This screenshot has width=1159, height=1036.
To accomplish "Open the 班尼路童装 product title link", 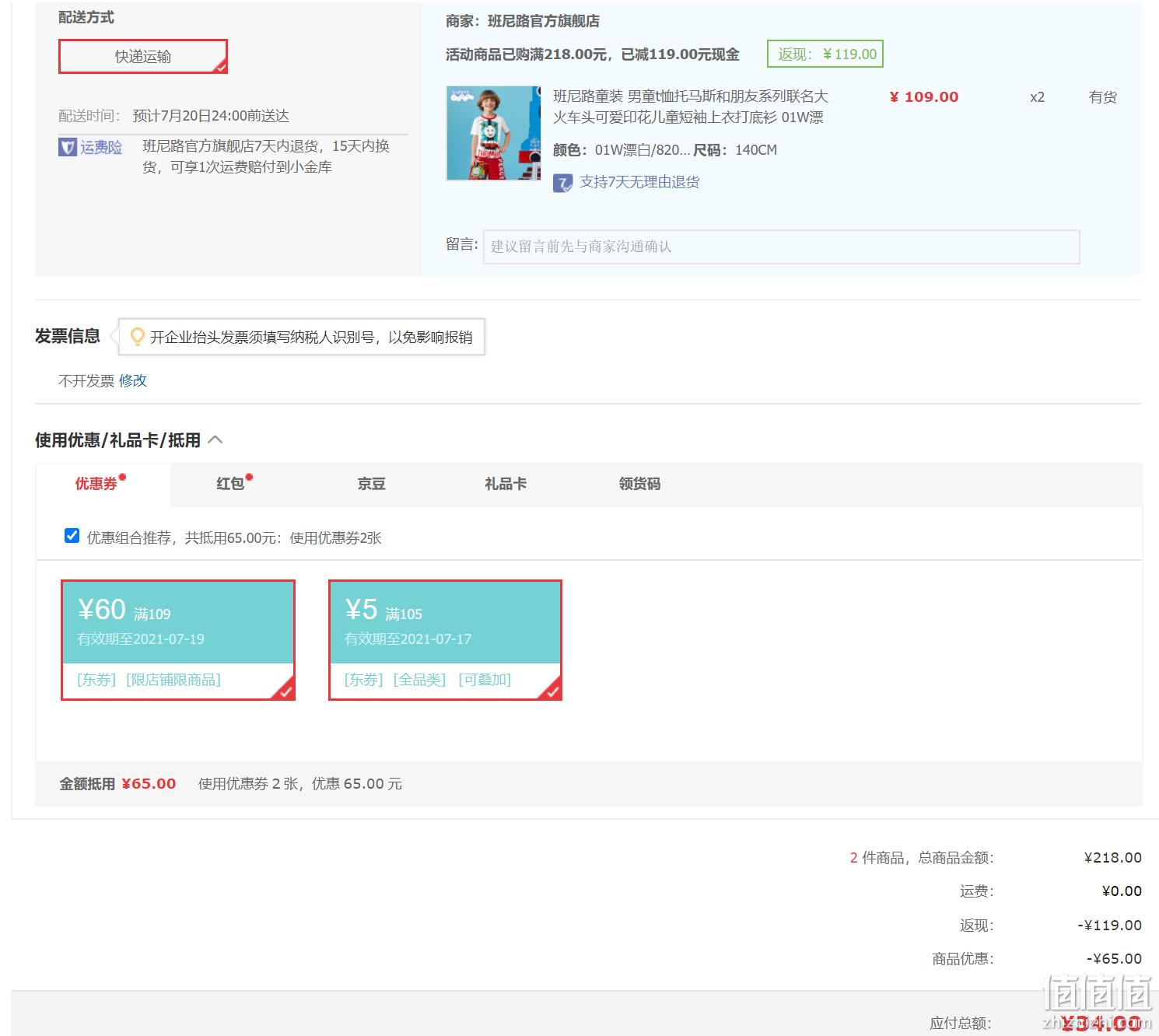I will tap(691, 107).
